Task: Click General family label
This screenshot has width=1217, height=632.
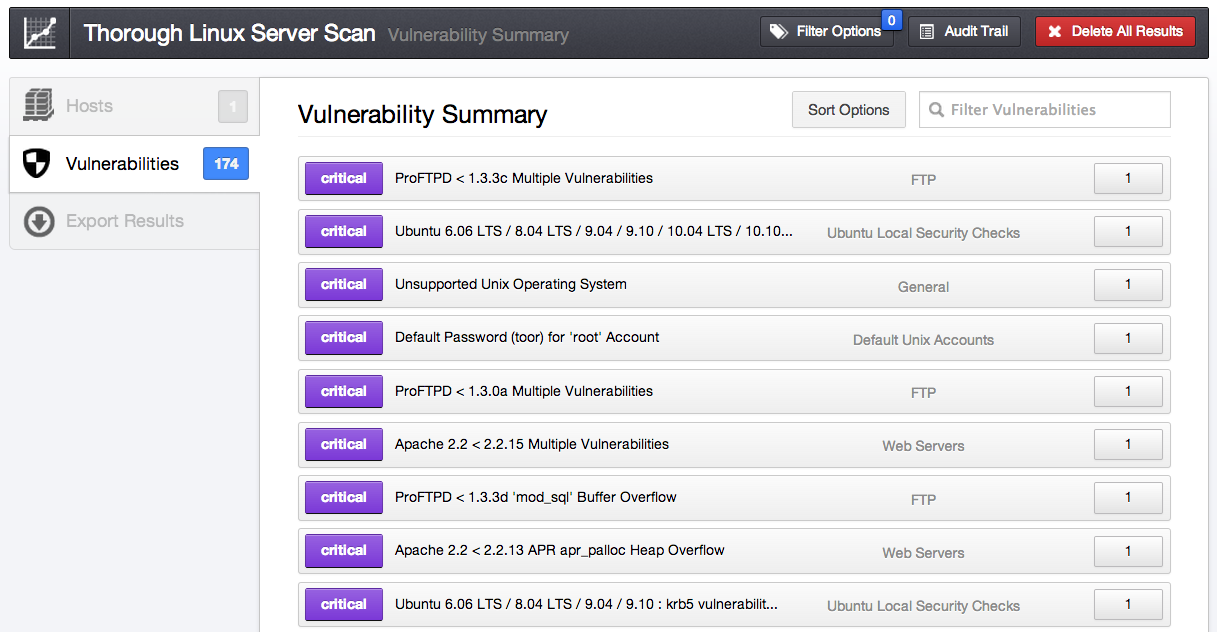Action: coord(923,287)
